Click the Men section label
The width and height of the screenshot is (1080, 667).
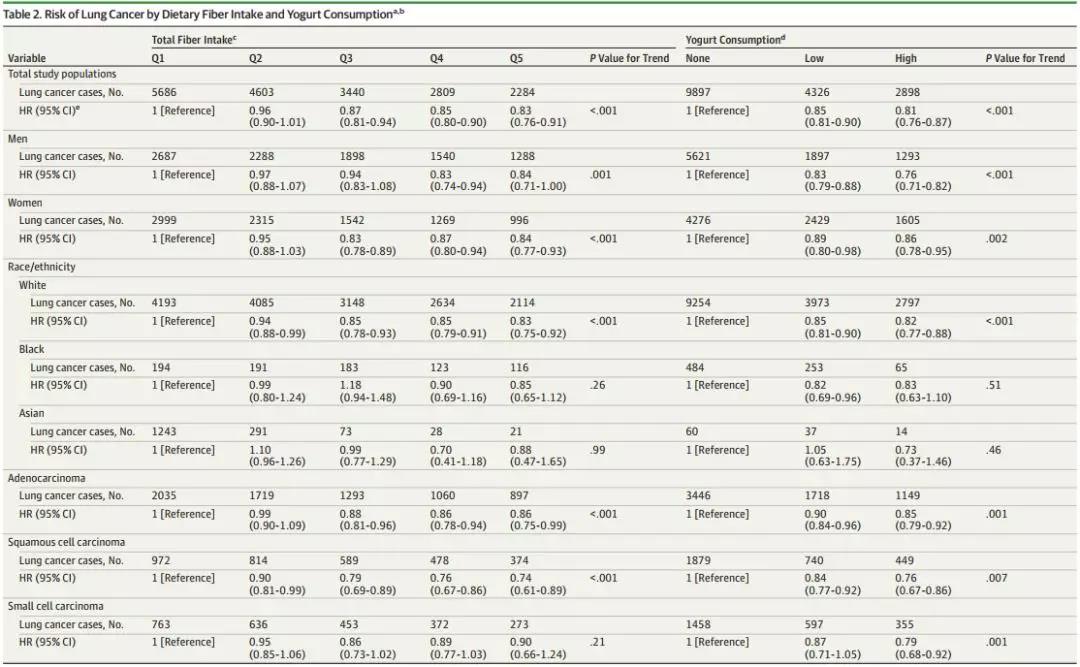coord(18,139)
